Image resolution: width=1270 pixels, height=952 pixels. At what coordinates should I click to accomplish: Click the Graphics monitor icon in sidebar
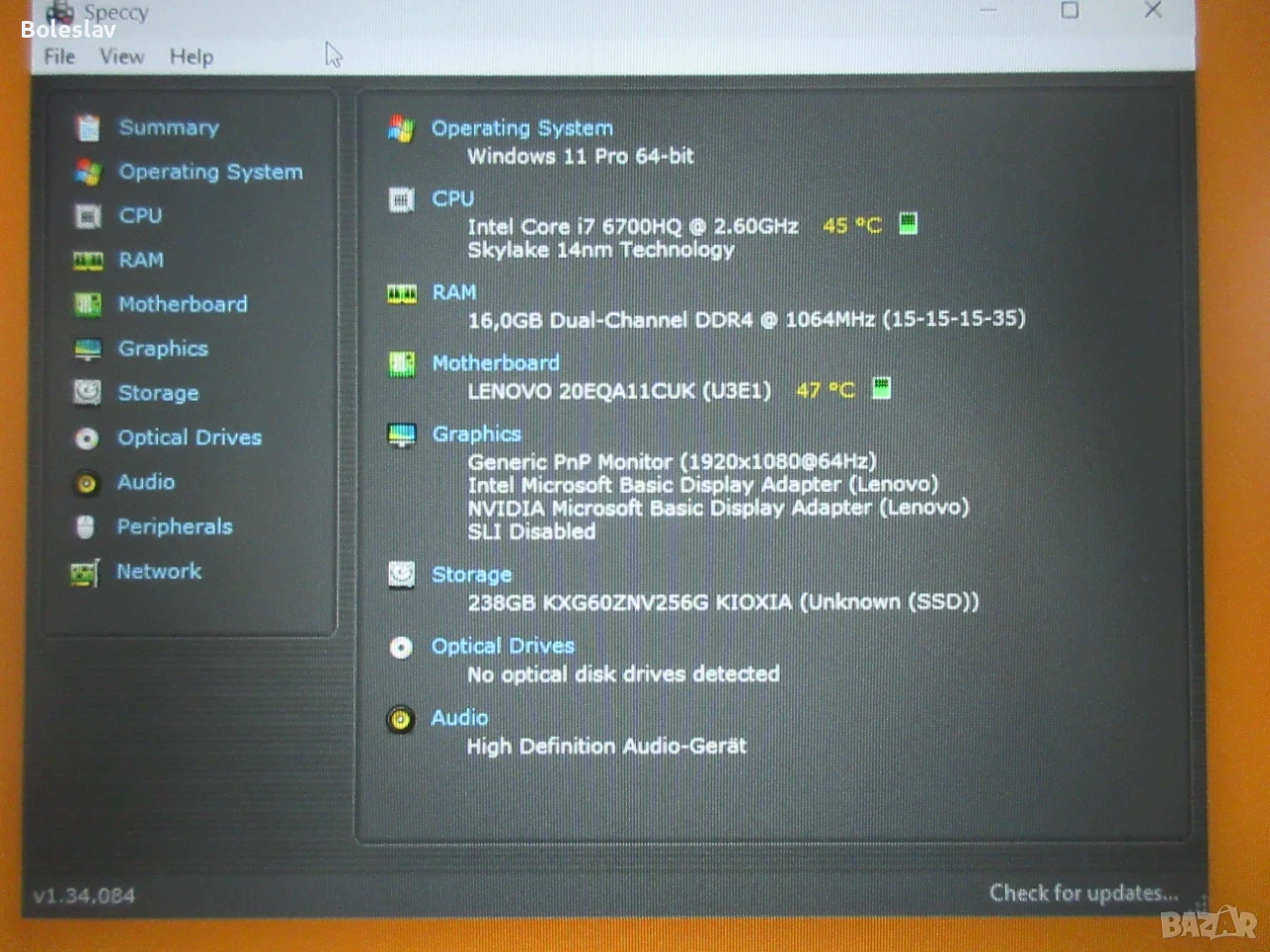point(87,349)
